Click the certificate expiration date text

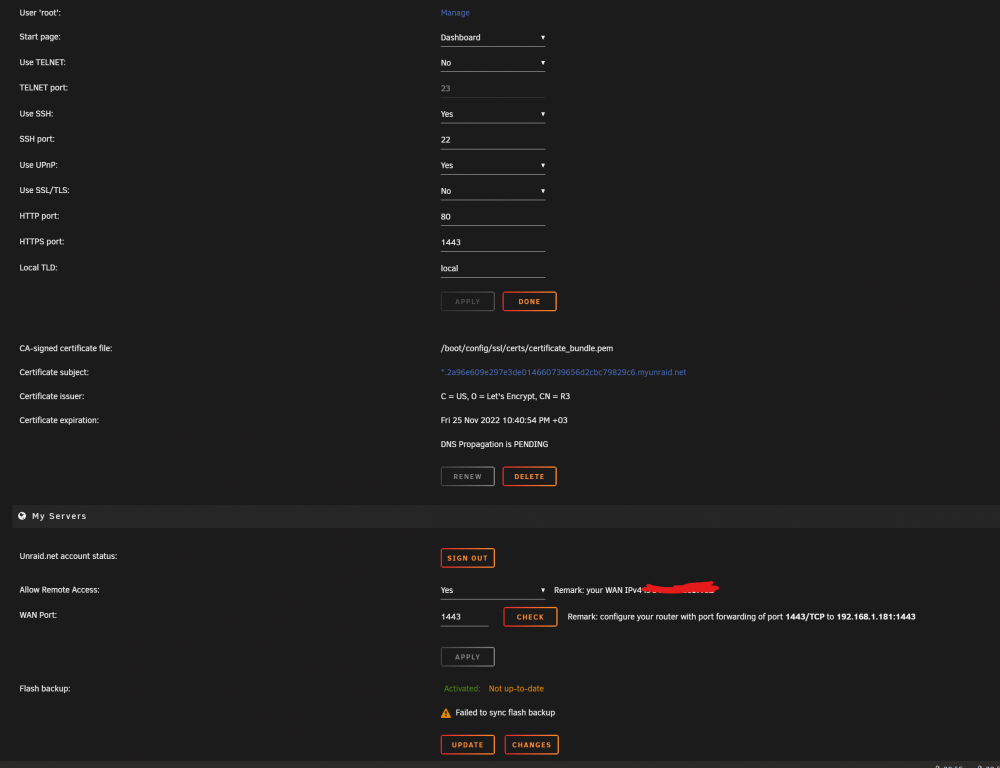click(504, 420)
